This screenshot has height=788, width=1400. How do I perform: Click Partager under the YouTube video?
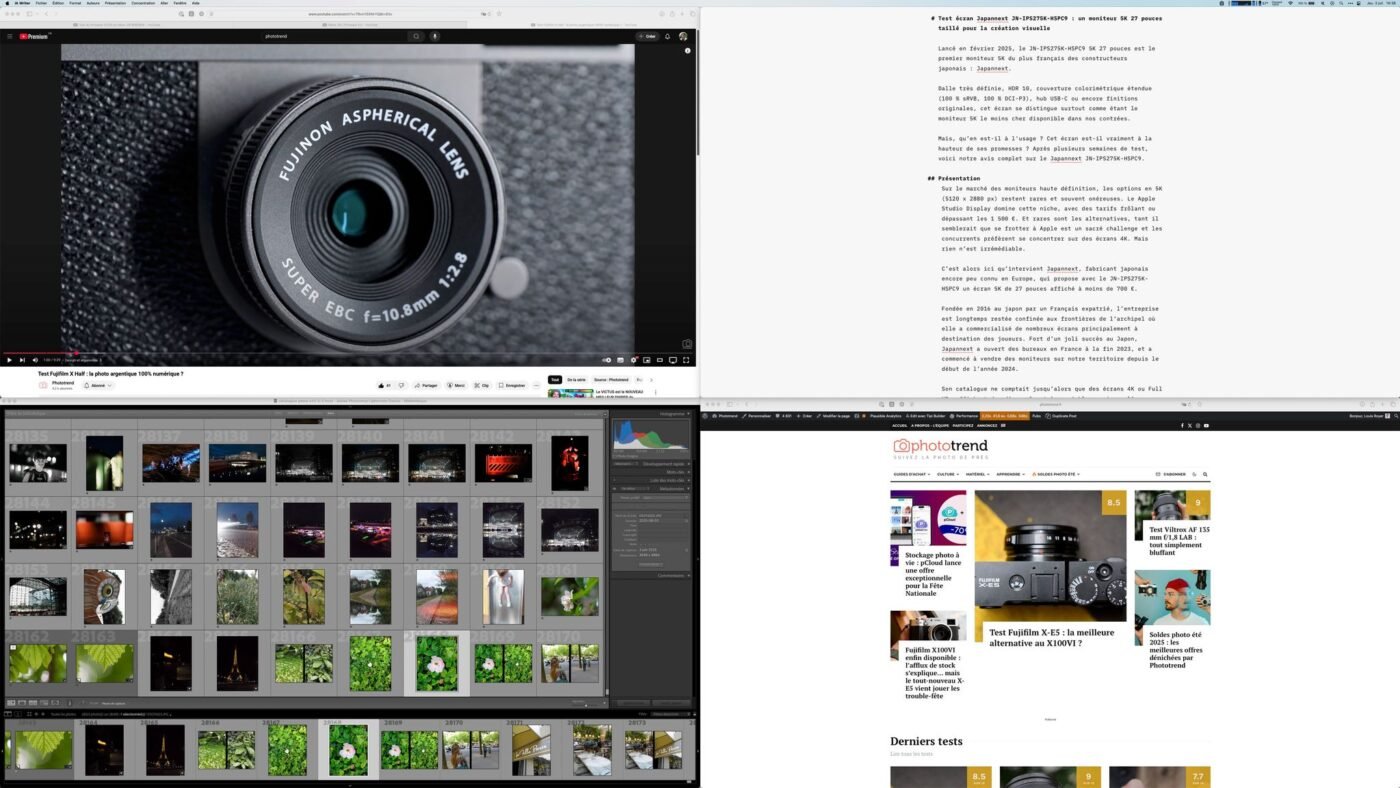[426, 385]
